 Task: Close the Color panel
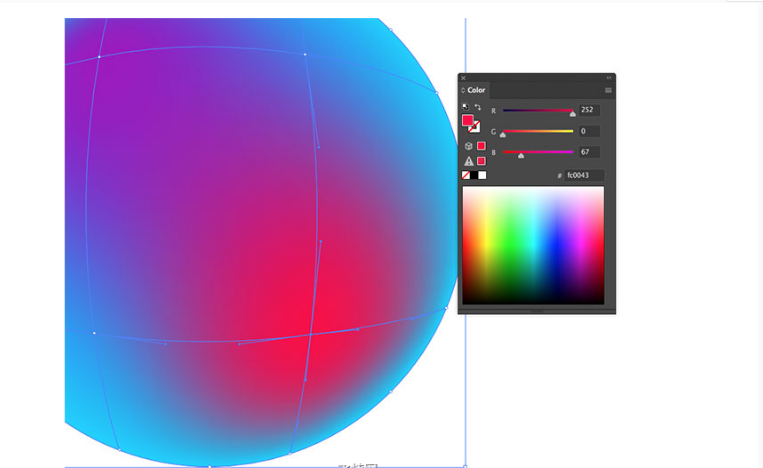click(463, 78)
